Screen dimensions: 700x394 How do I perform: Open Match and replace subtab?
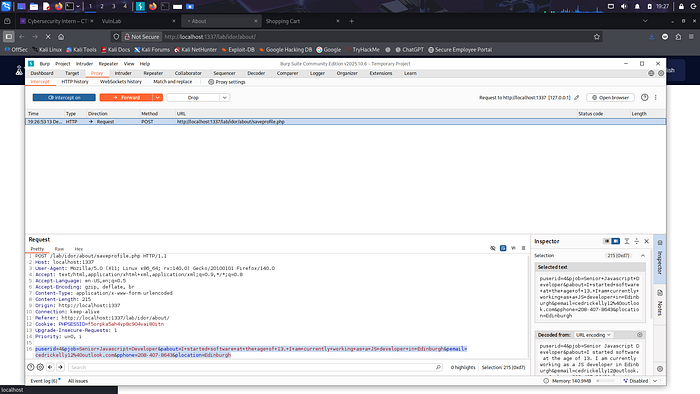pos(172,82)
